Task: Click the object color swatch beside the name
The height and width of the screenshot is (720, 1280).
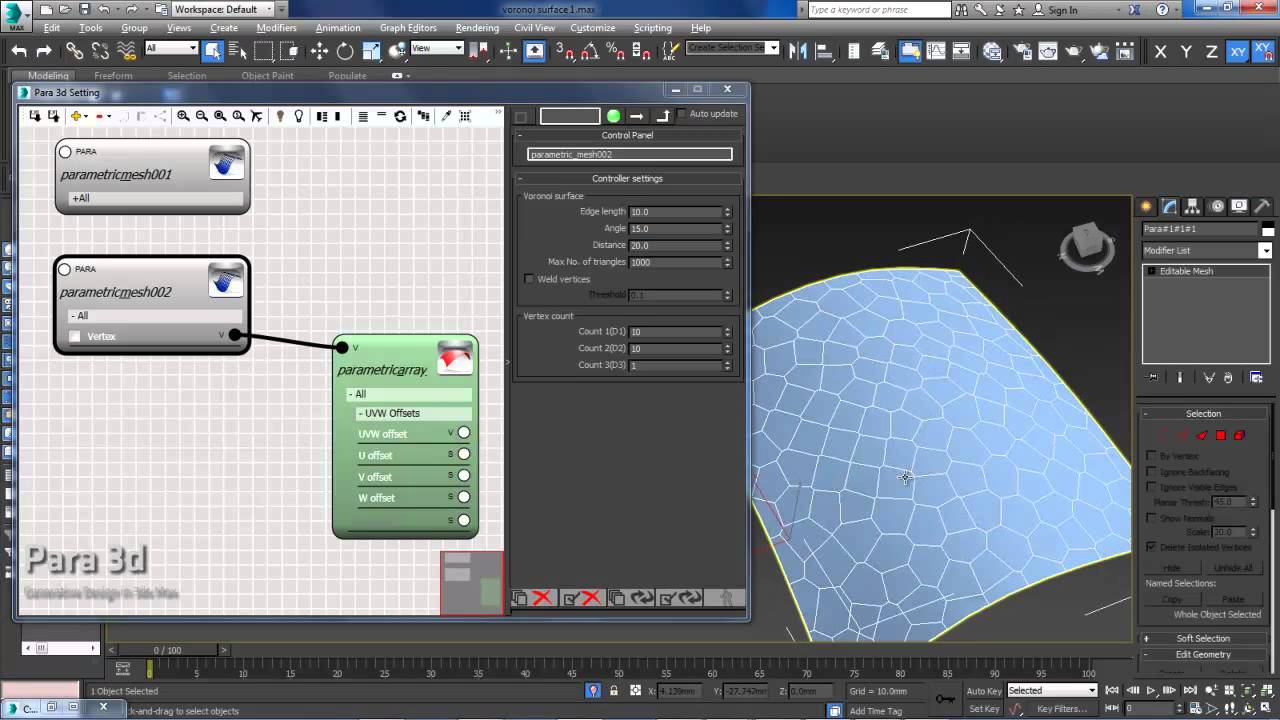Action: pos(1268,230)
